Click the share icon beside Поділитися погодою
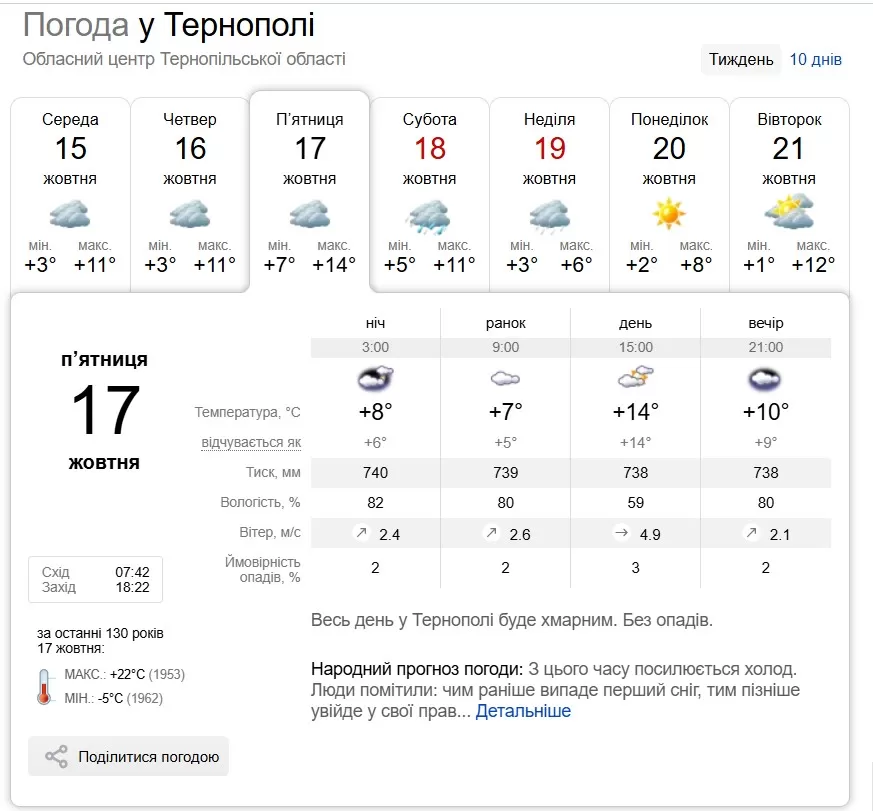The image size is (873, 811). tap(57, 757)
